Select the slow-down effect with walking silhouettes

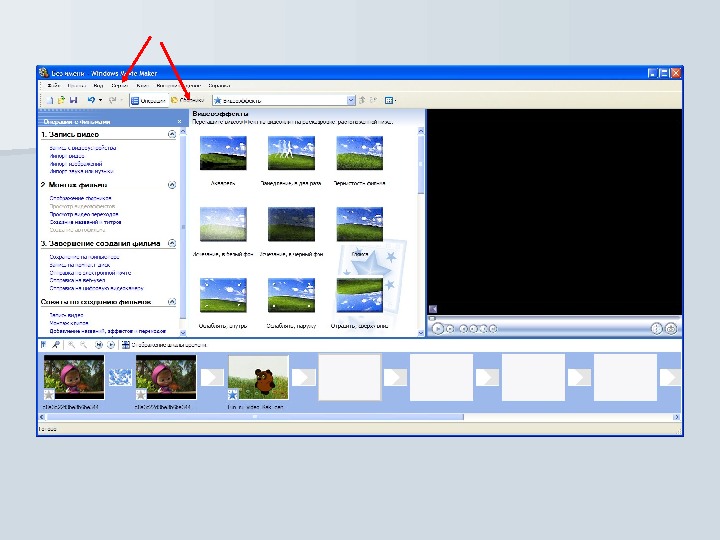click(x=291, y=153)
